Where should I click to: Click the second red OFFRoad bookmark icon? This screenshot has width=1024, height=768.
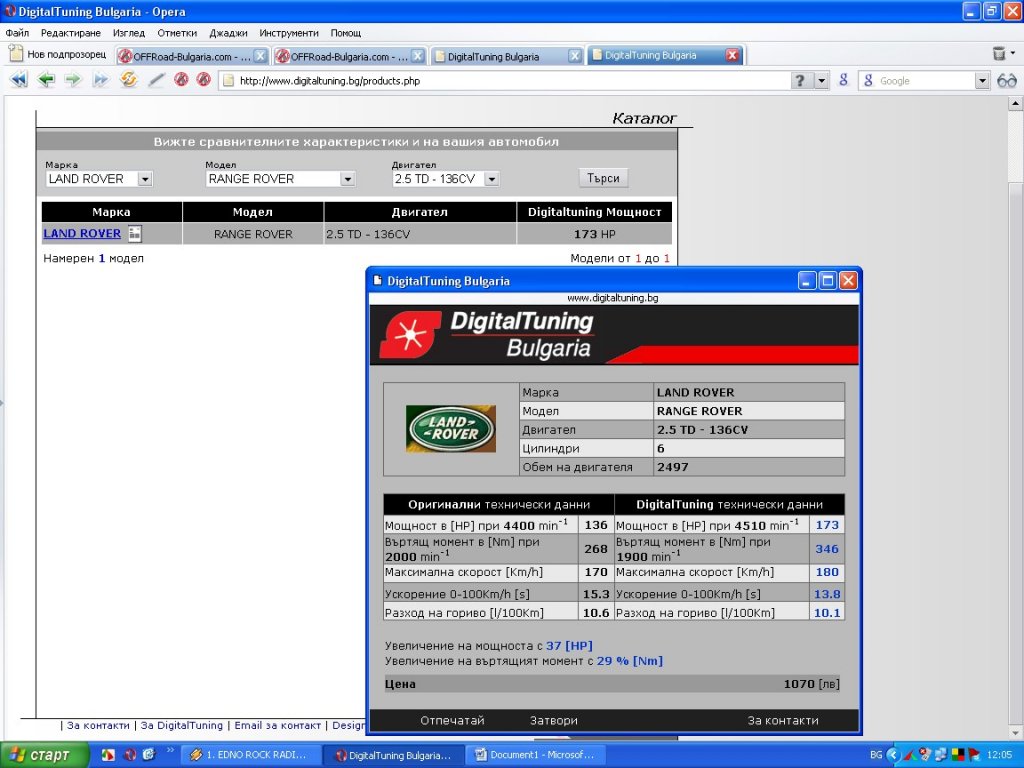pos(204,80)
